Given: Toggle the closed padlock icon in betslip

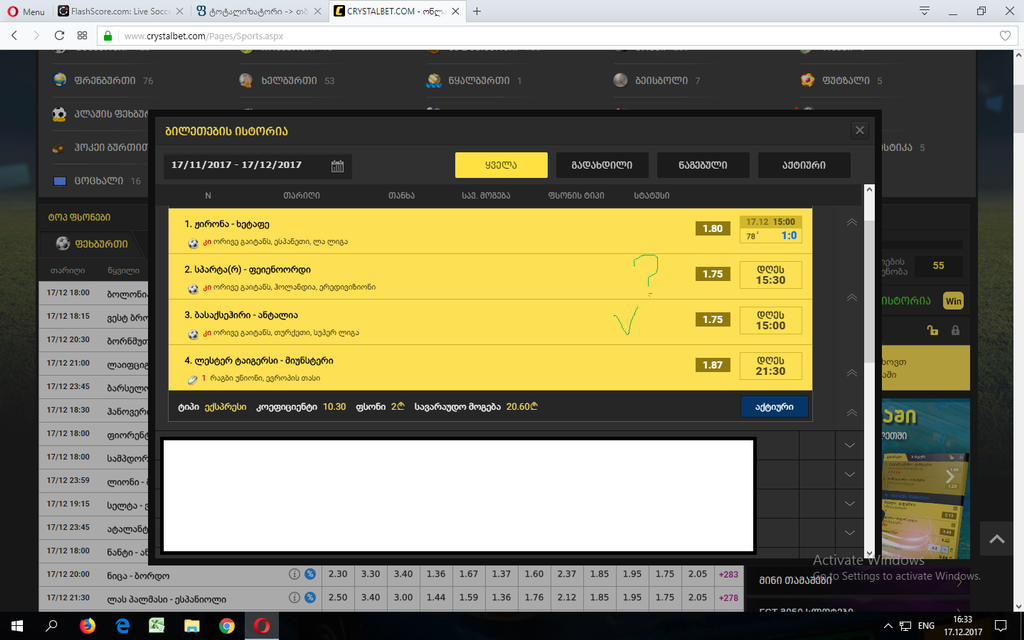Looking at the screenshot, I should pos(955,330).
